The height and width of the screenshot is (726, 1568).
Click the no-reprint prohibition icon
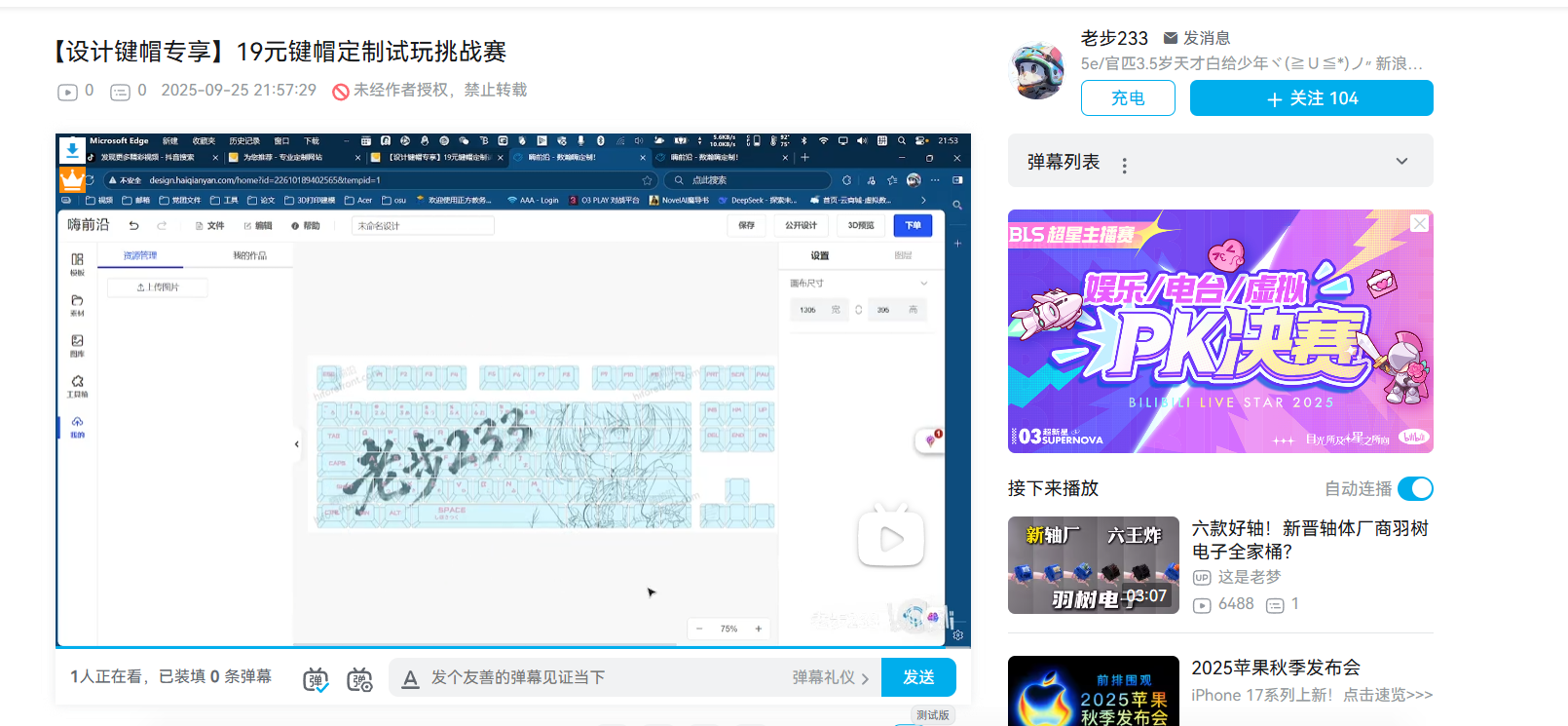pyautogui.click(x=340, y=92)
